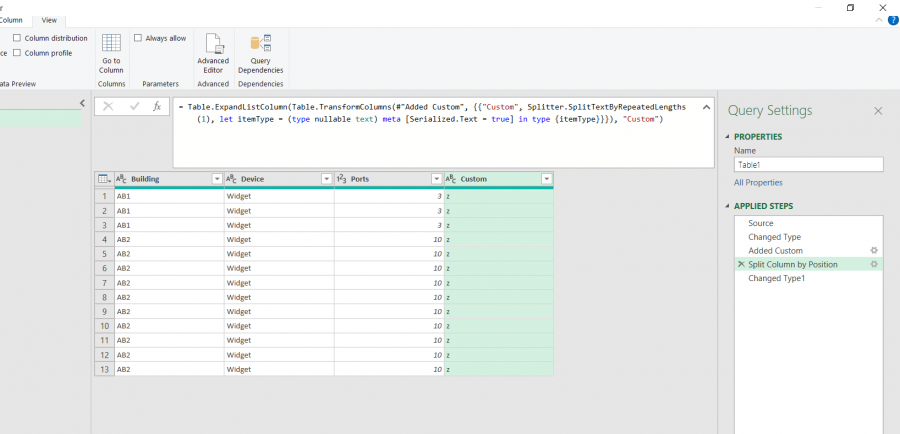Change Custom column data type icon
This screenshot has width=900, height=434.
pos(451,179)
